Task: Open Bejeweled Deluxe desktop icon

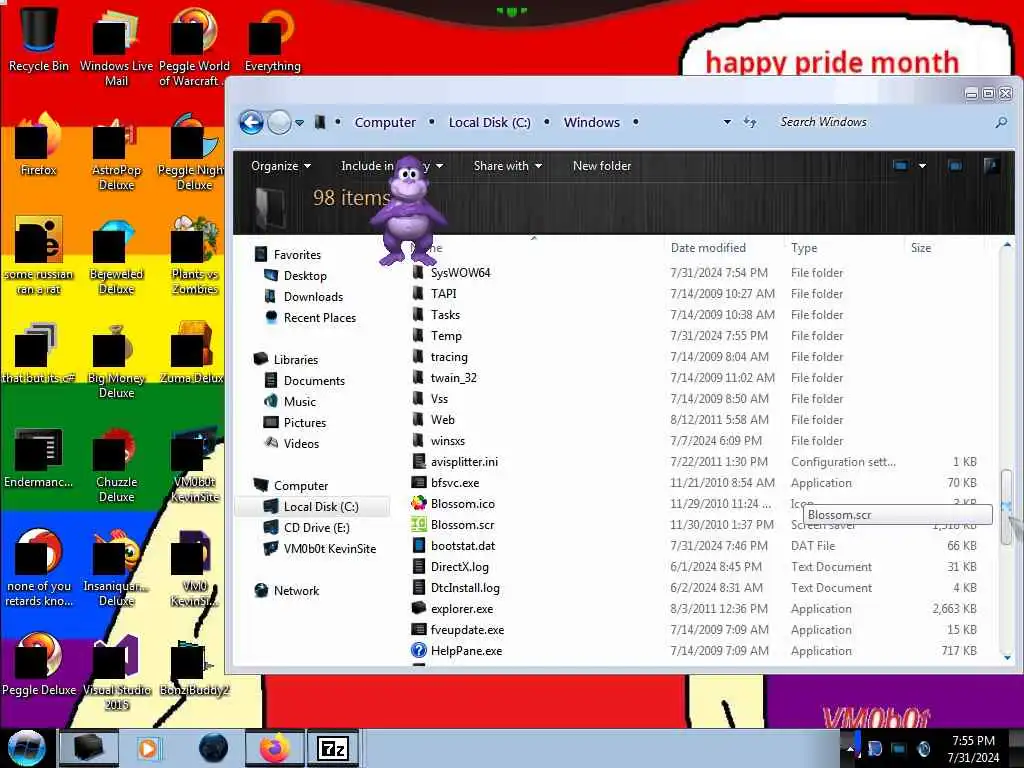Action: (116, 256)
